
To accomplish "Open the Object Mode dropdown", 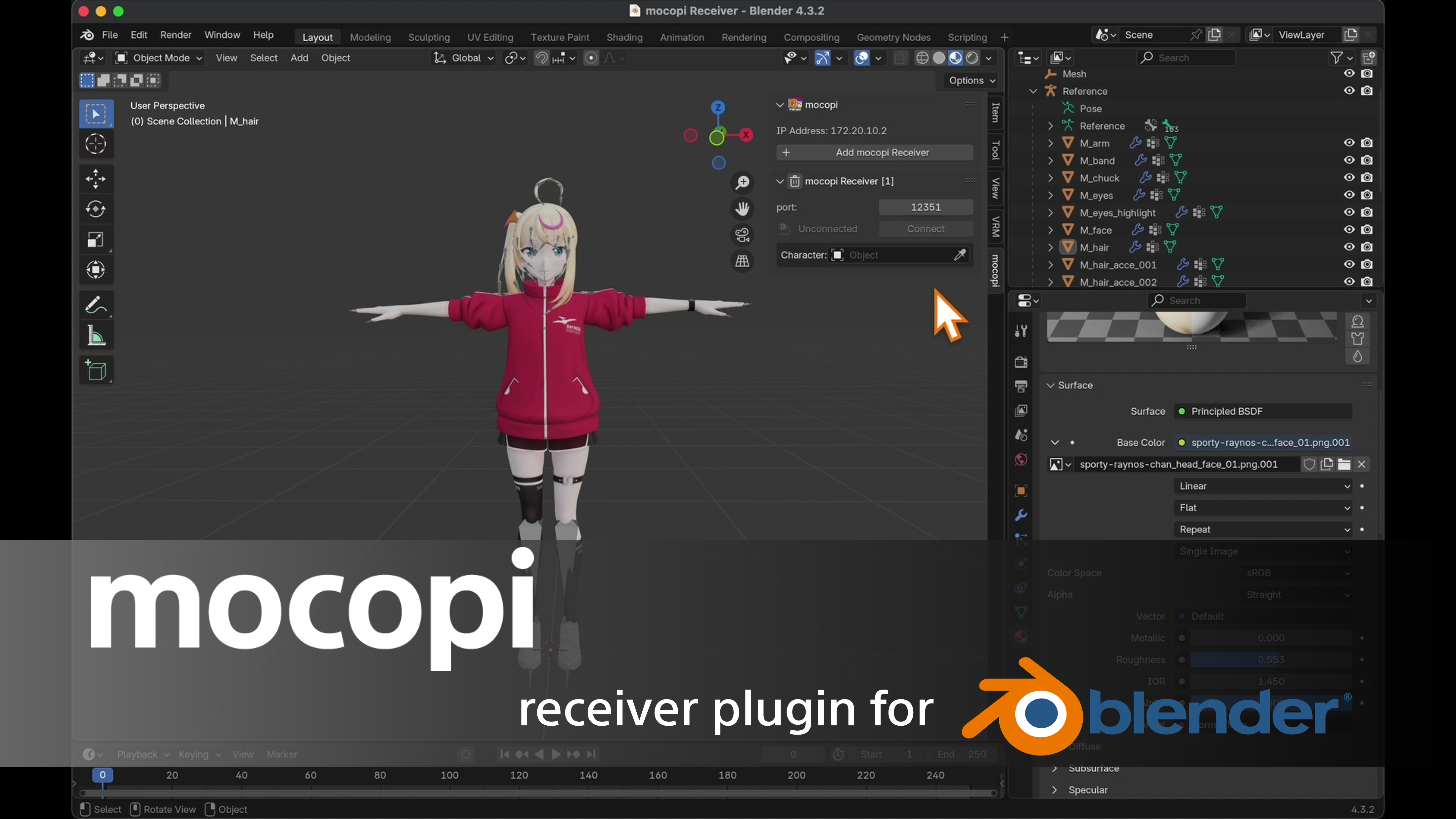I will pos(159,58).
